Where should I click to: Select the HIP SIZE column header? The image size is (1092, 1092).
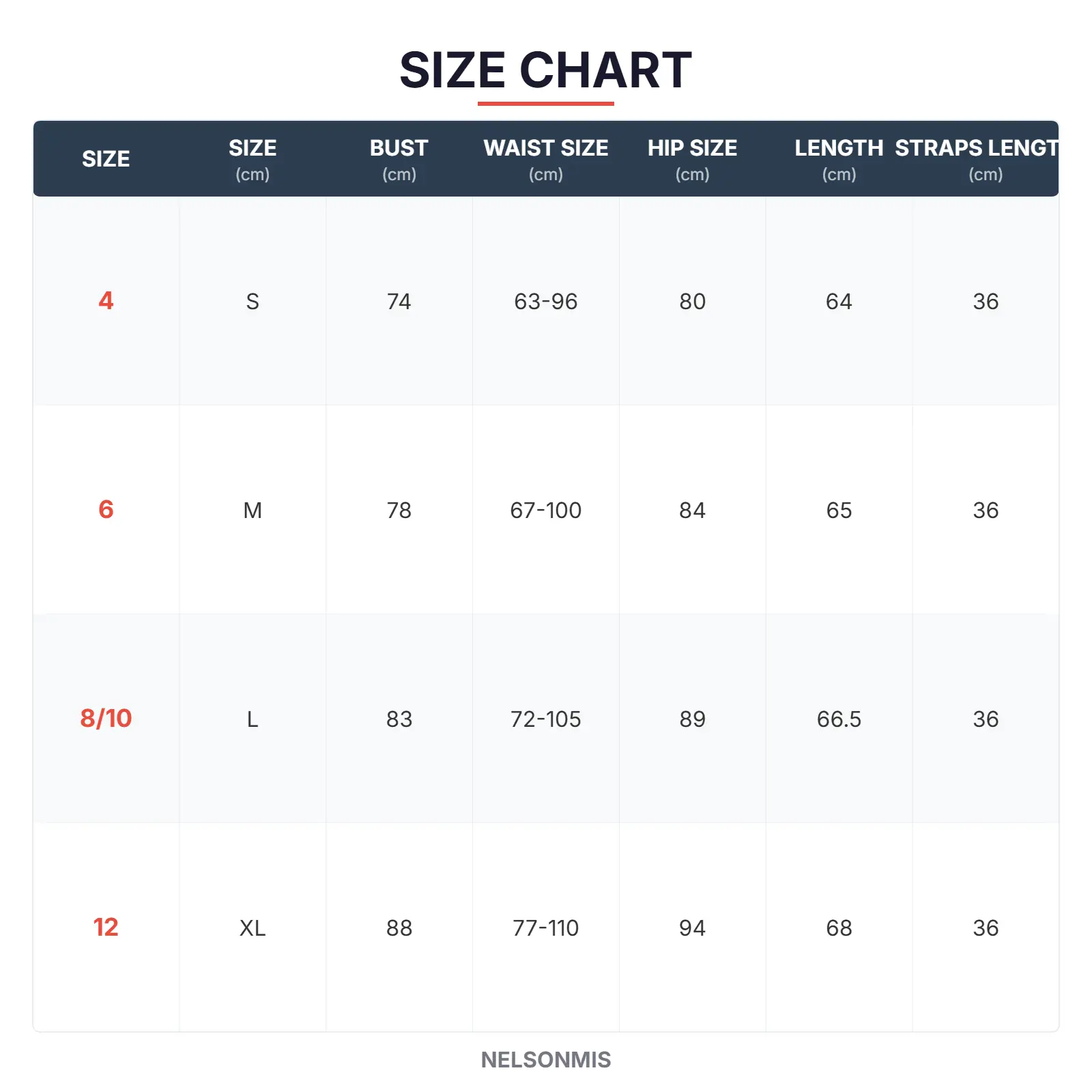pyautogui.click(x=692, y=158)
